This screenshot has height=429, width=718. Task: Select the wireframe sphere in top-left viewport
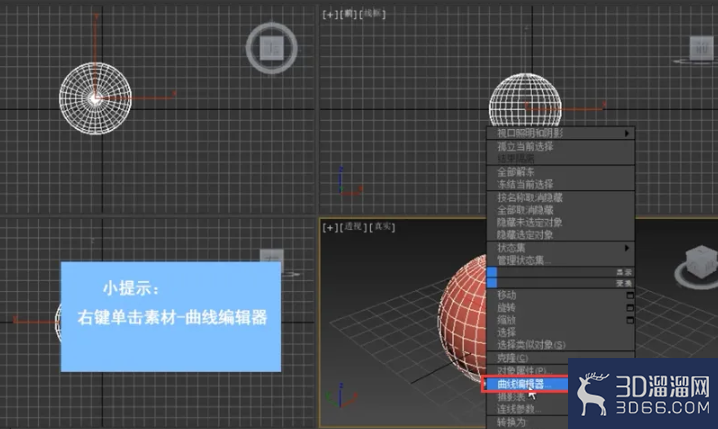tap(95, 98)
